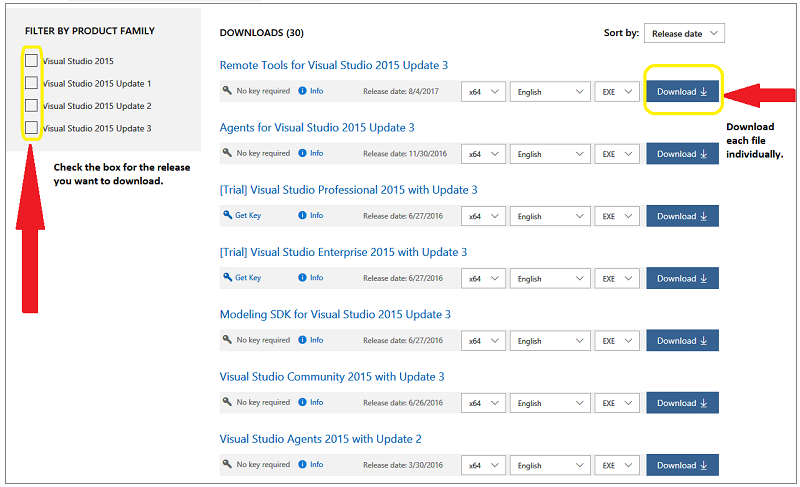This screenshot has height=487, width=800.
Task: Download Modeling SDK for Visual Studio 2015
Action: (x=682, y=340)
